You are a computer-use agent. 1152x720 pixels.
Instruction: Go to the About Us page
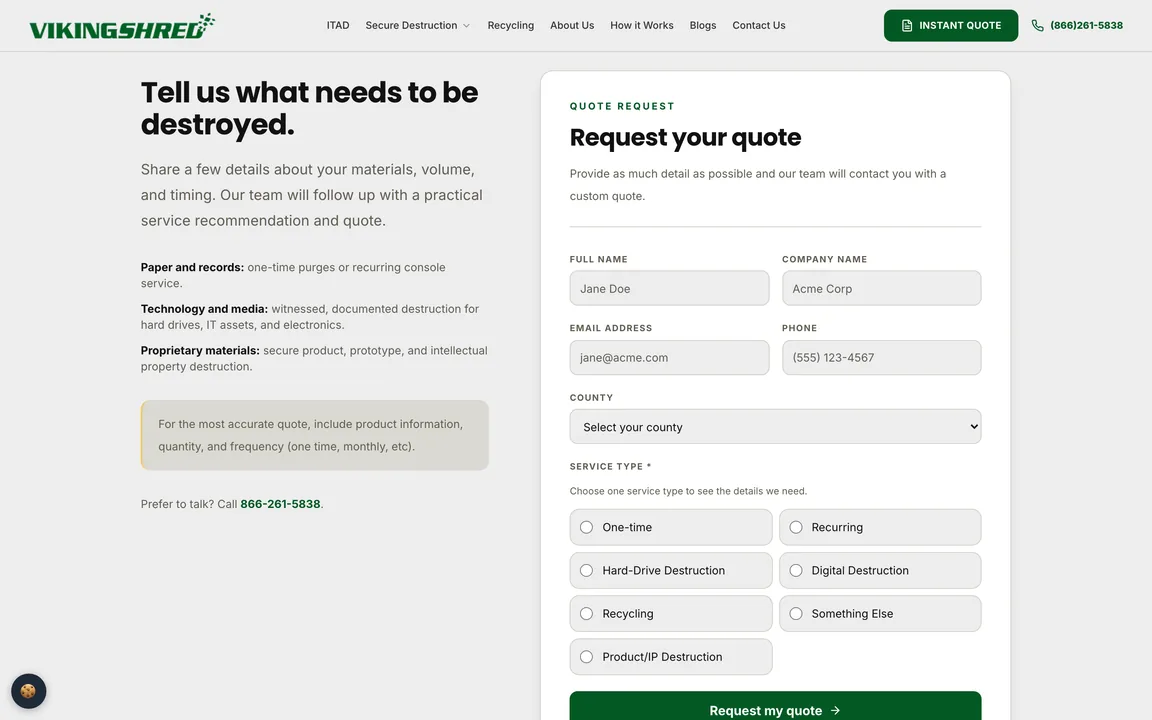(x=572, y=25)
